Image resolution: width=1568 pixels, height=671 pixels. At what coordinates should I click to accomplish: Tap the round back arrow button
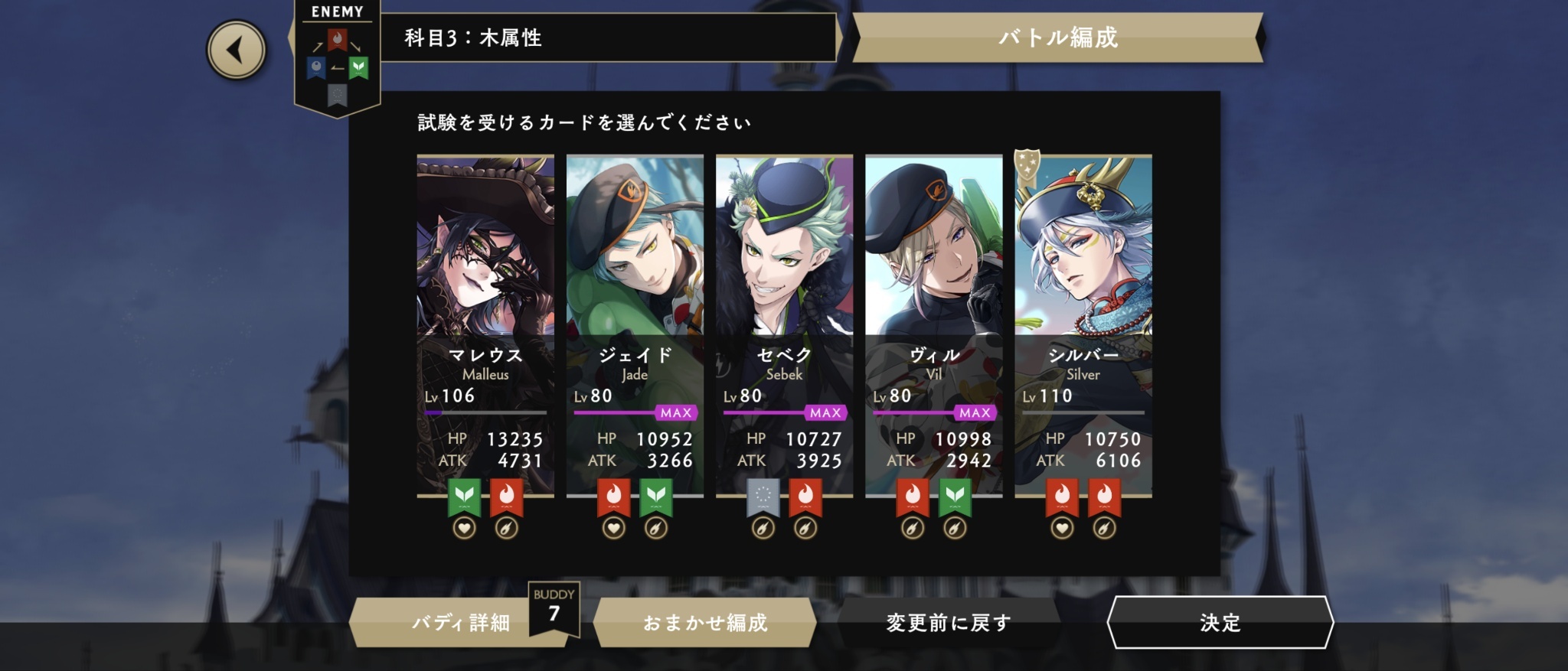pos(237,50)
